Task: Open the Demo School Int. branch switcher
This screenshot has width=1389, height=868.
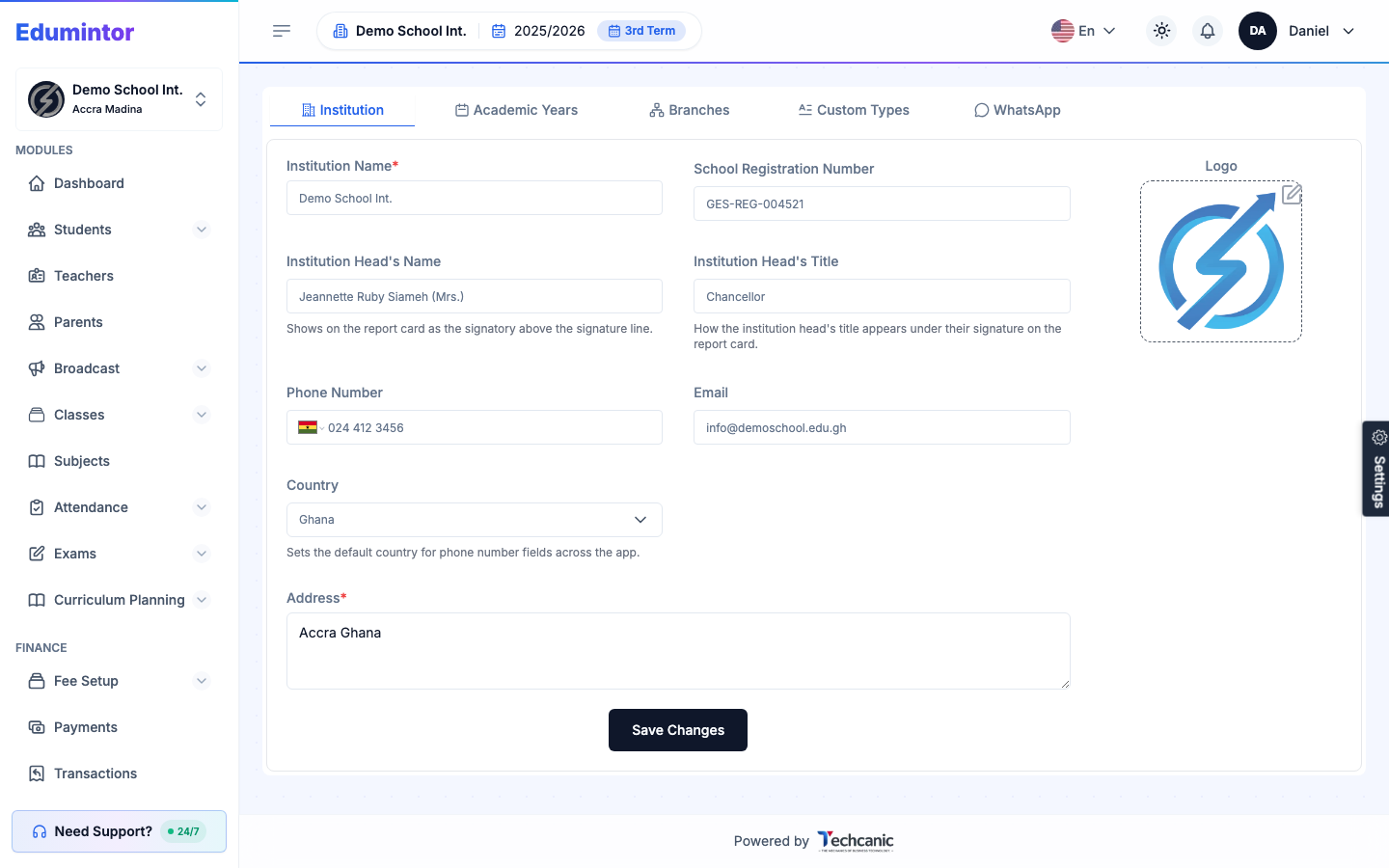Action: click(x=119, y=99)
